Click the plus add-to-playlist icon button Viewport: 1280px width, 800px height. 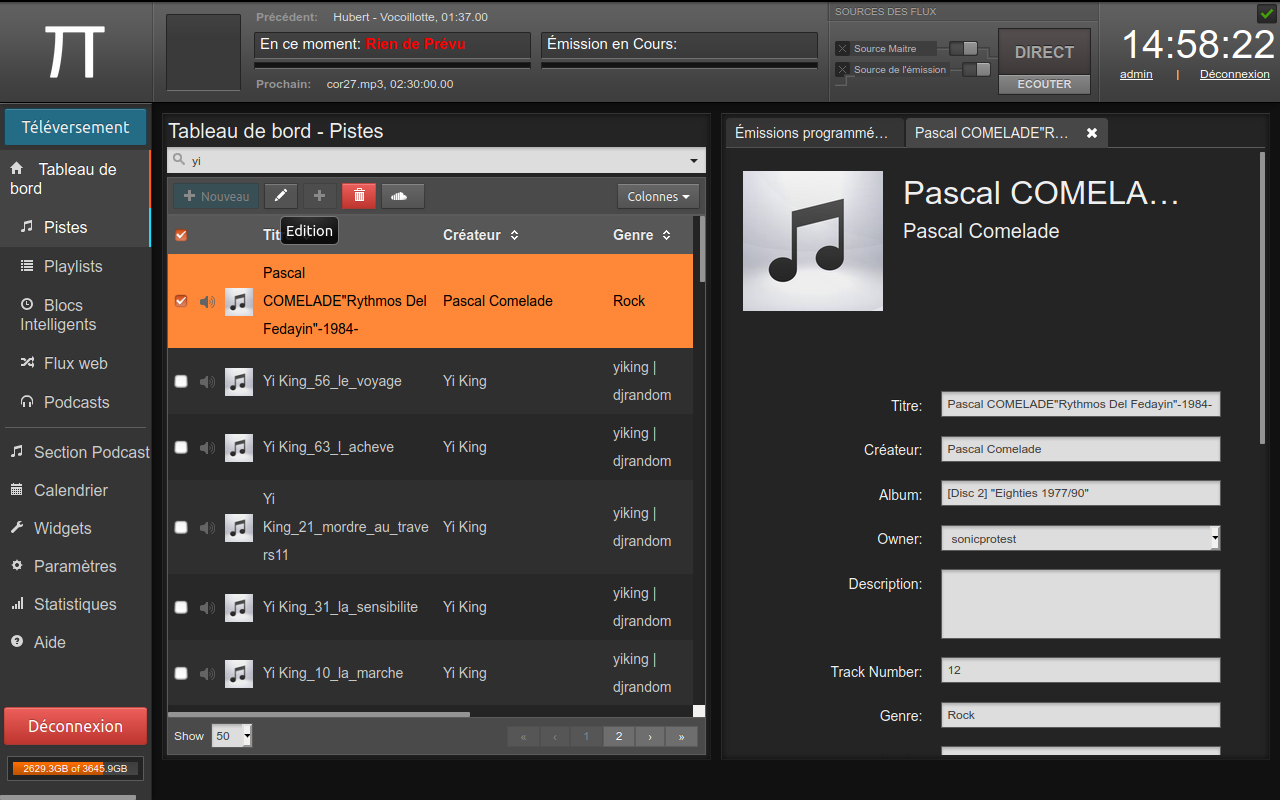(x=320, y=196)
